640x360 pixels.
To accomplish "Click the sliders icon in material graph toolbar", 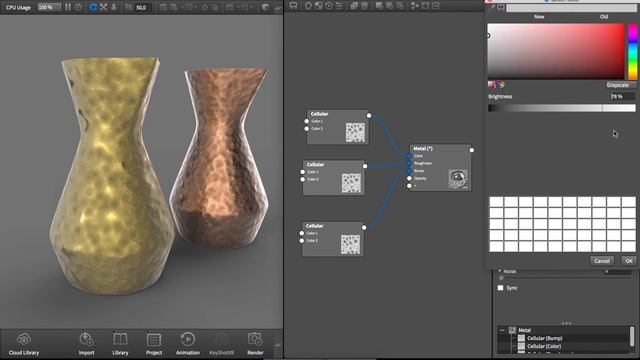I will pyautogui.click(x=339, y=5).
